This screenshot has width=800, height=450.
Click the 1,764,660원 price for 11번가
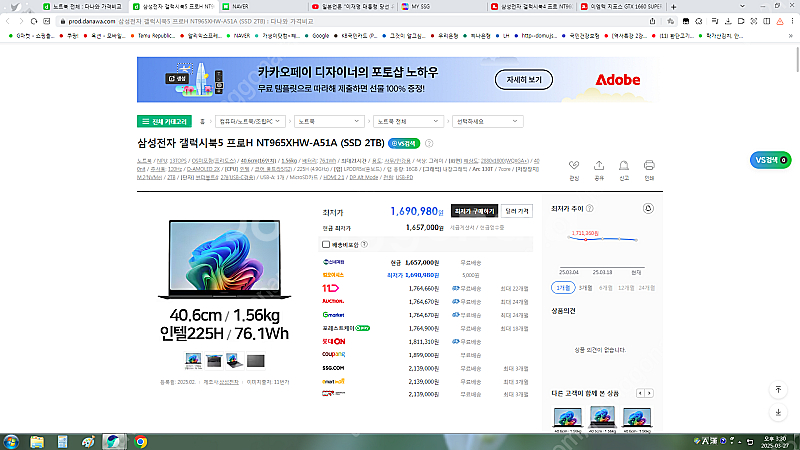point(423,289)
